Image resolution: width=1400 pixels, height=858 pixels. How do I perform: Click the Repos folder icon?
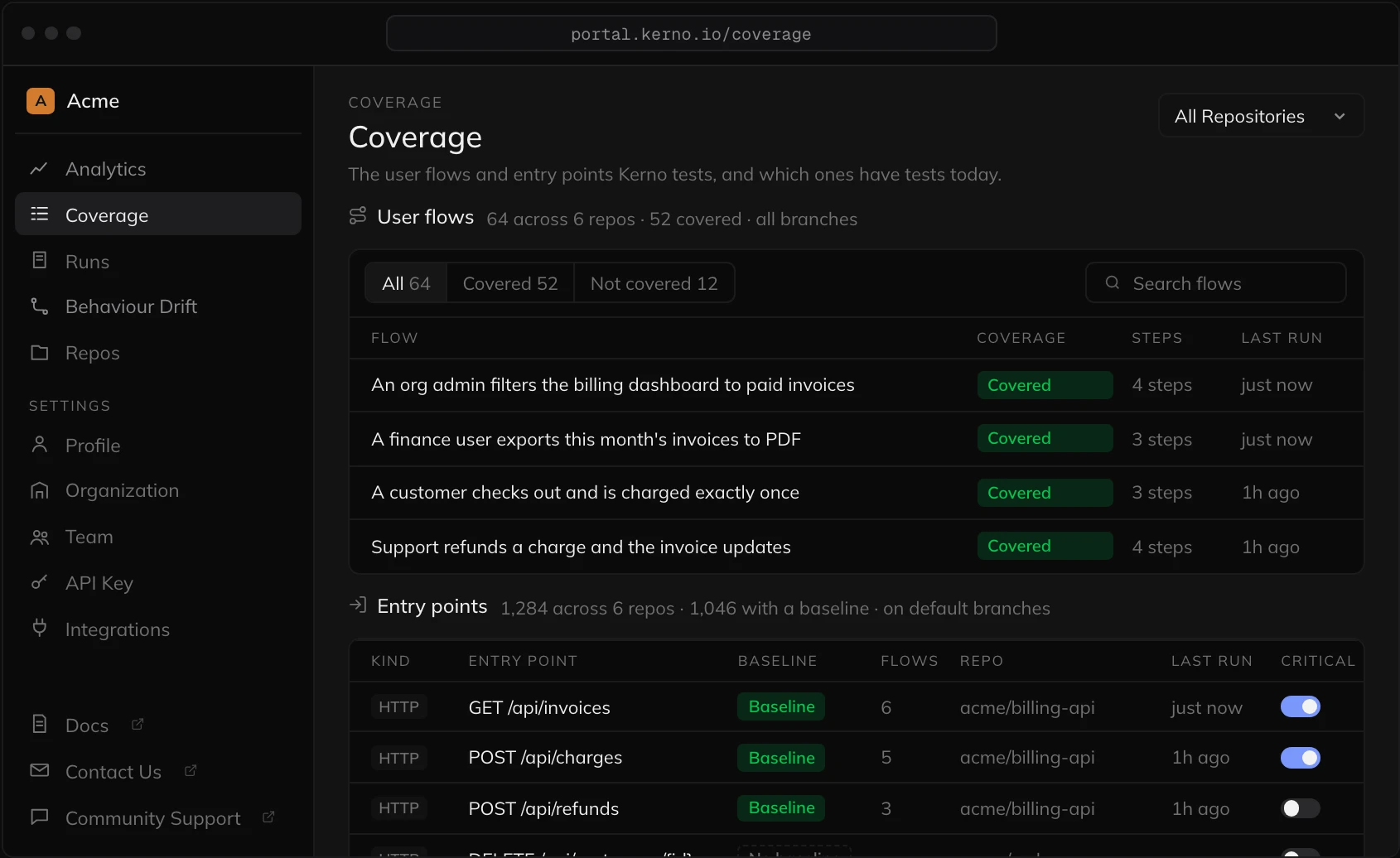(39, 353)
